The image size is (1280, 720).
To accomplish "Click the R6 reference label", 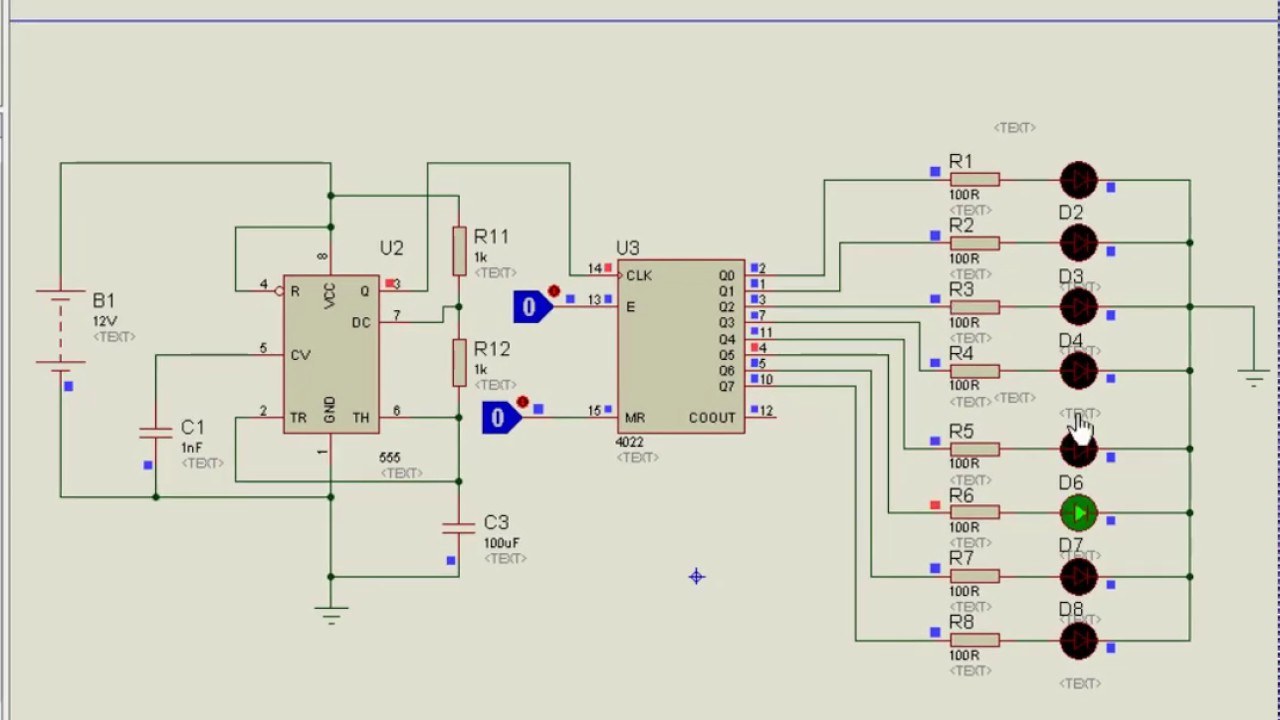I will 961,496.
